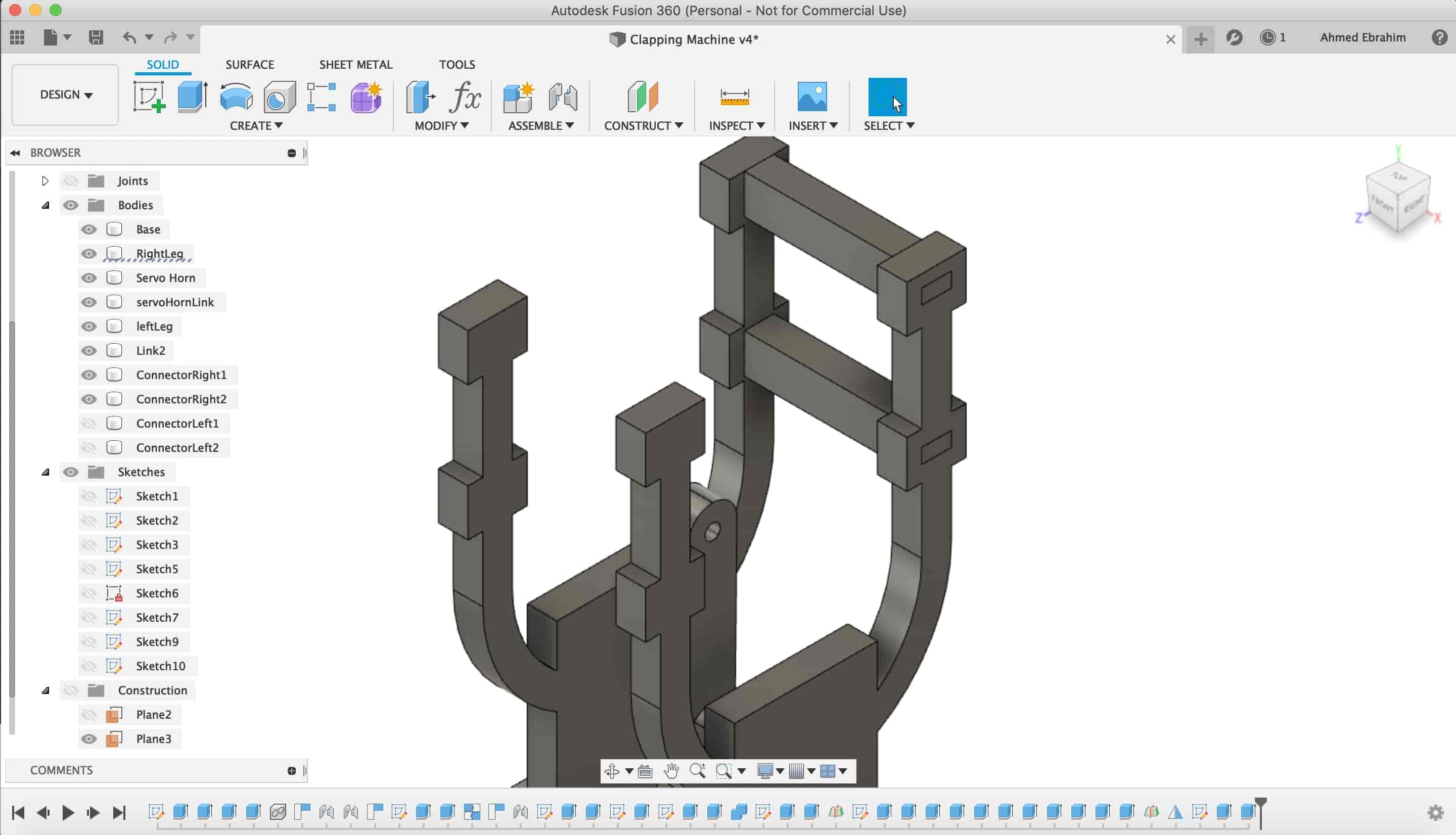The height and width of the screenshot is (835, 1456).
Task: Collapse the Construction folder
Action: pyautogui.click(x=45, y=690)
